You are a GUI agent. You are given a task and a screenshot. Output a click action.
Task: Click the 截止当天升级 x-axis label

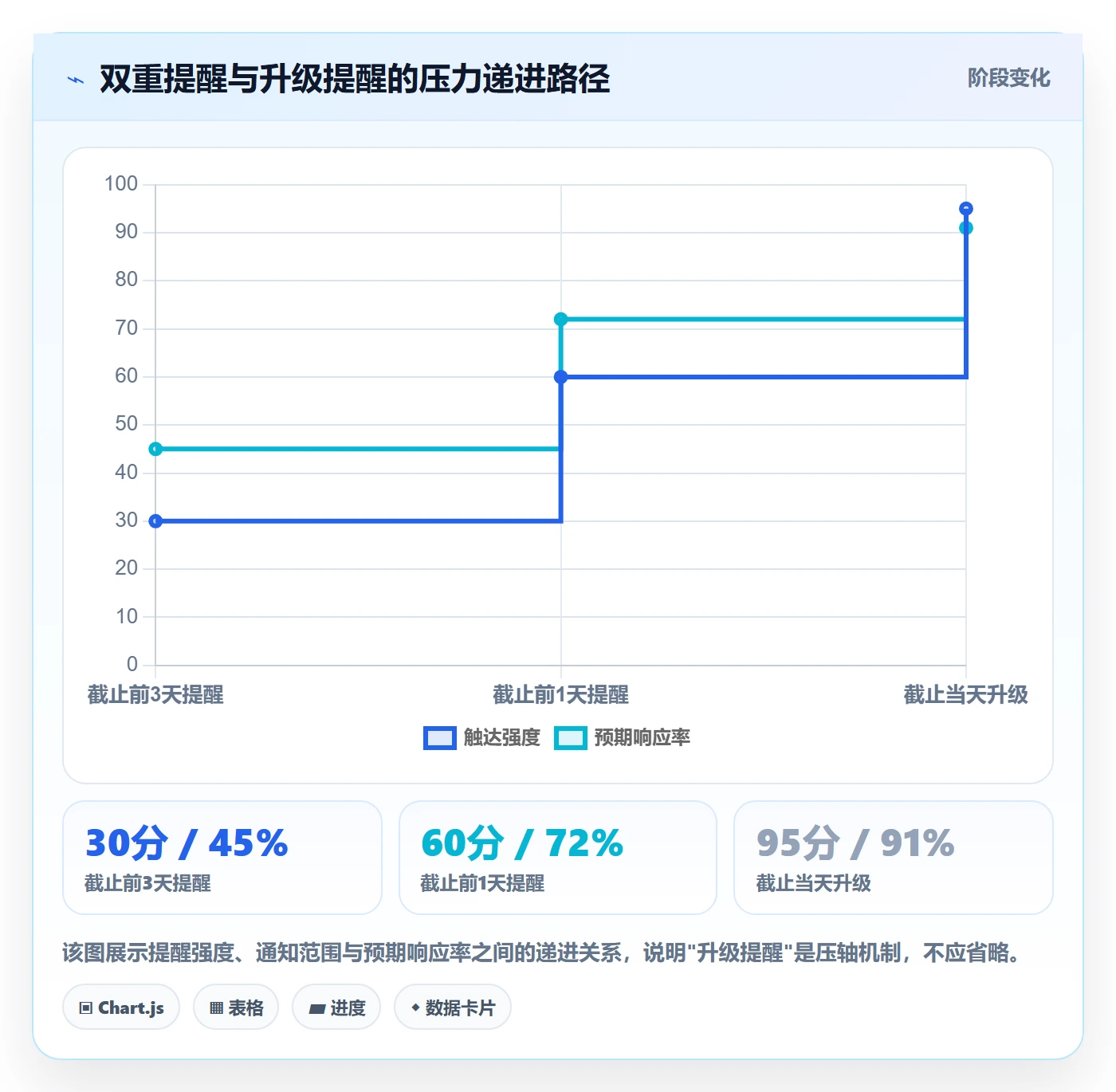coord(966,695)
